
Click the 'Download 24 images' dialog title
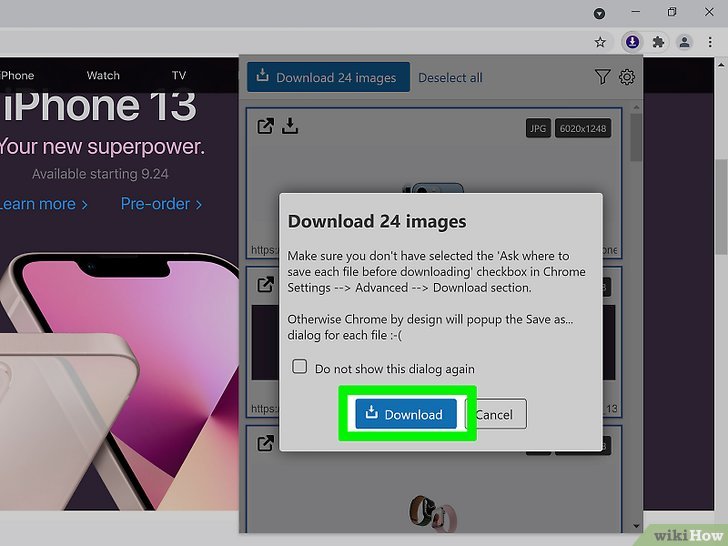[377, 221]
